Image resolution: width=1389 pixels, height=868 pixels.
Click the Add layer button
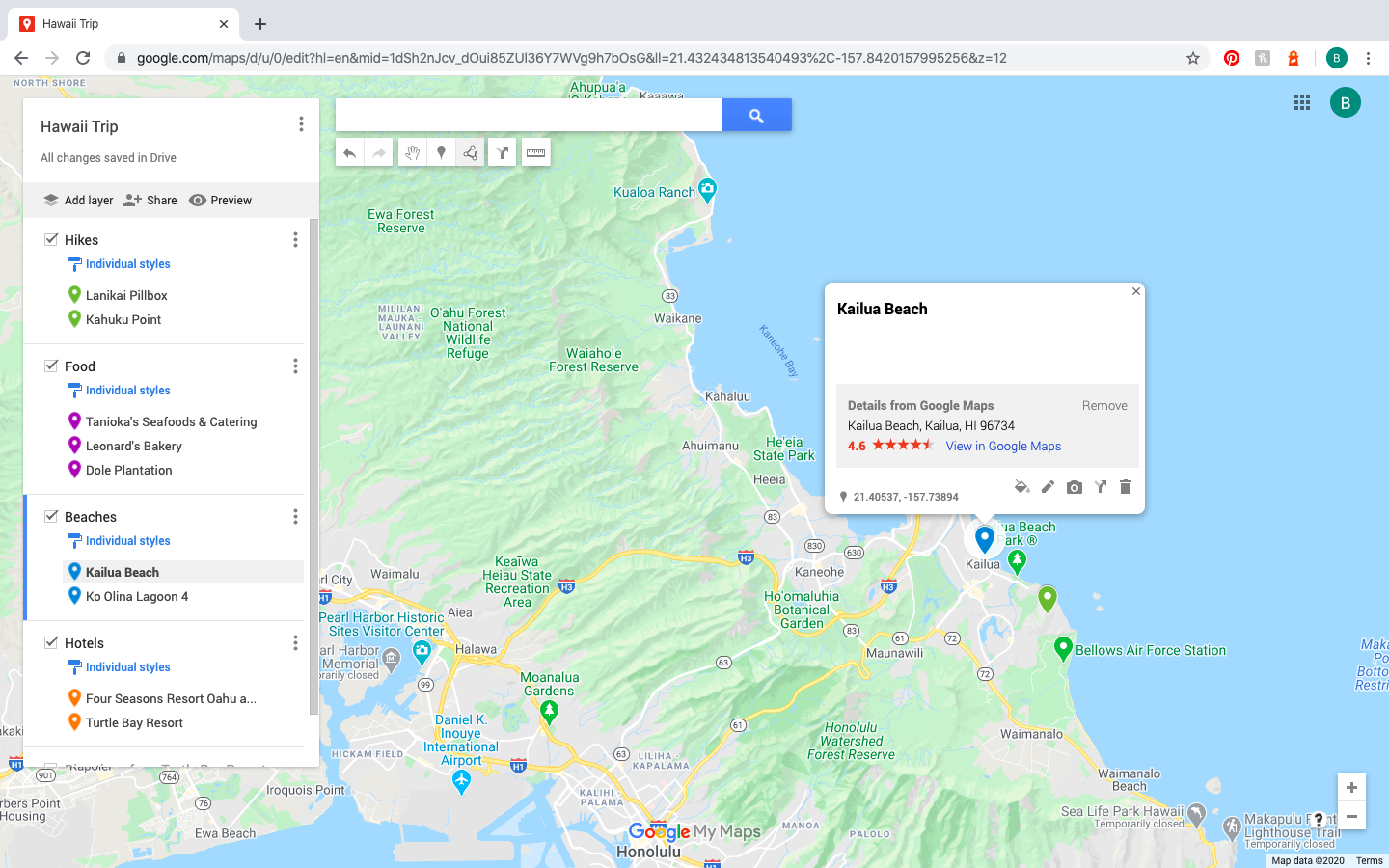click(x=78, y=201)
